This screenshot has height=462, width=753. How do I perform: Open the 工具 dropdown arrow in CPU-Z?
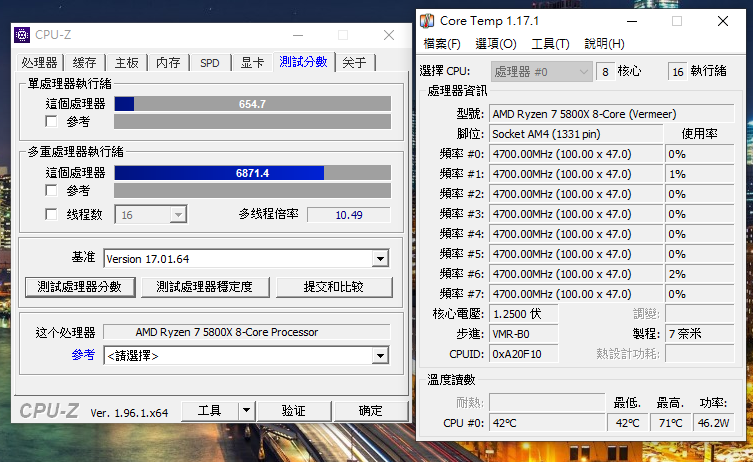coord(246,411)
